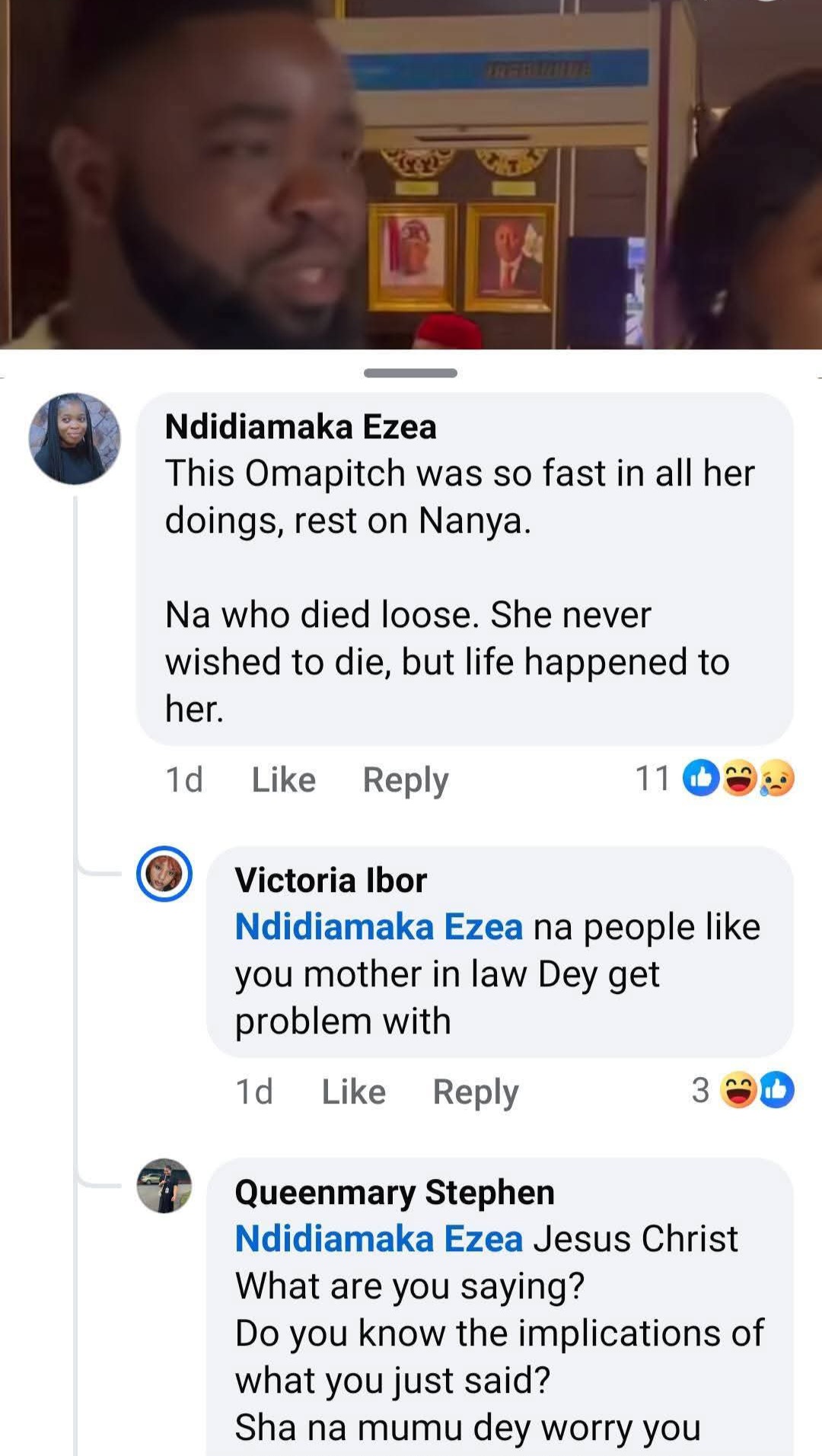Tap the thumbs-up reaction icon on Victoria Ibor's comment
Screen dimensions: 822x1456
[778, 1090]
